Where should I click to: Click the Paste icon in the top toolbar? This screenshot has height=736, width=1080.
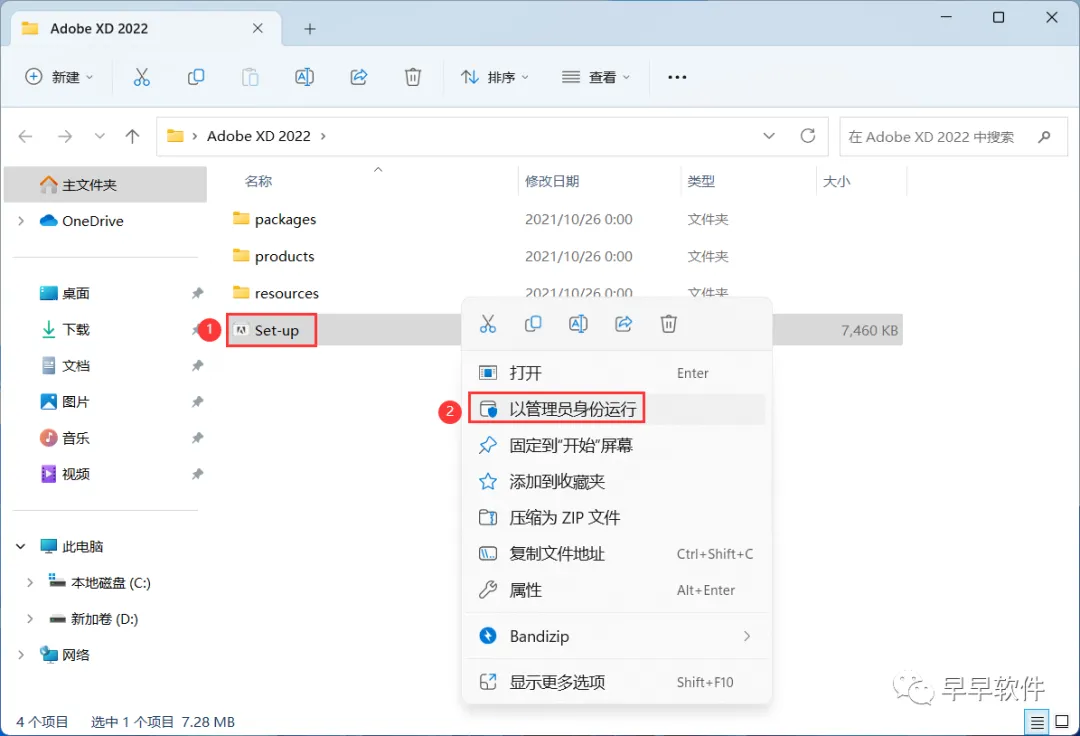click(x=250, y=77)
